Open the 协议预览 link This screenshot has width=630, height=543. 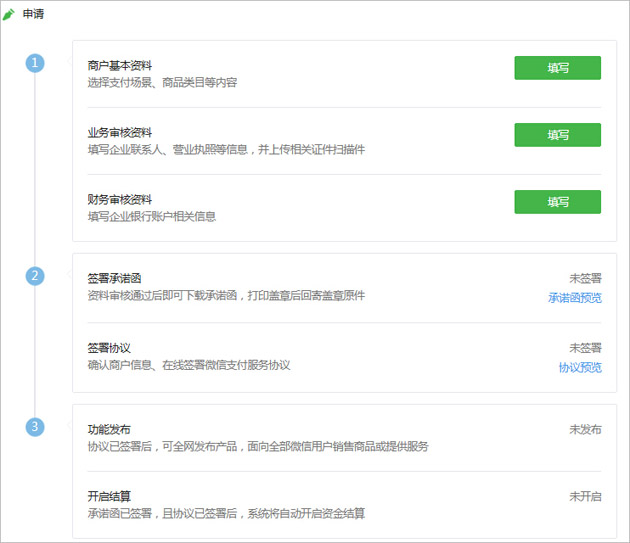point(580,368)
